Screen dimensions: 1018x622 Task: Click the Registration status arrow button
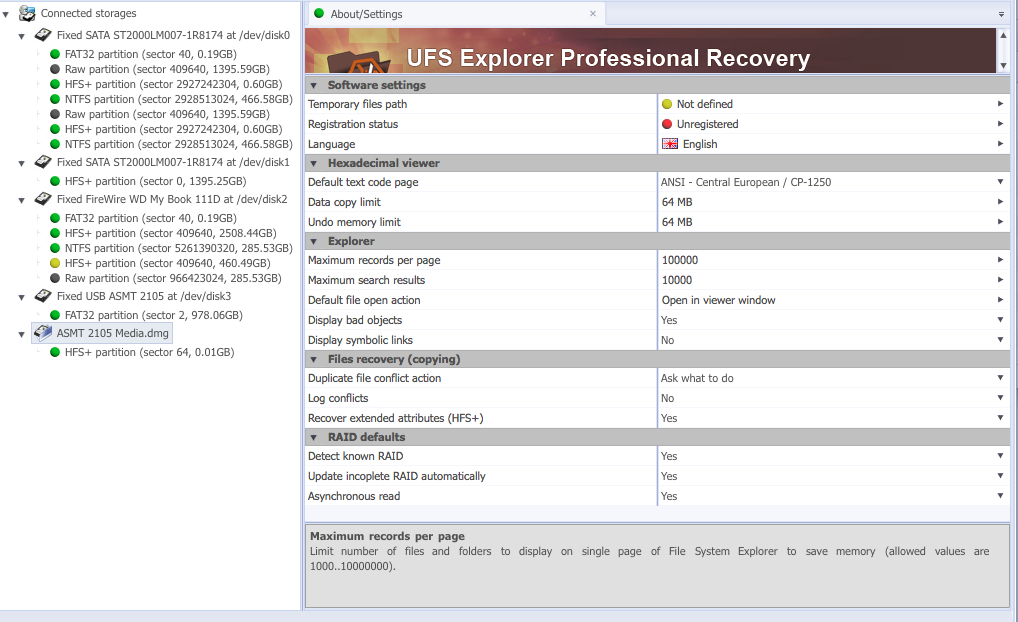pos(1000,123)
